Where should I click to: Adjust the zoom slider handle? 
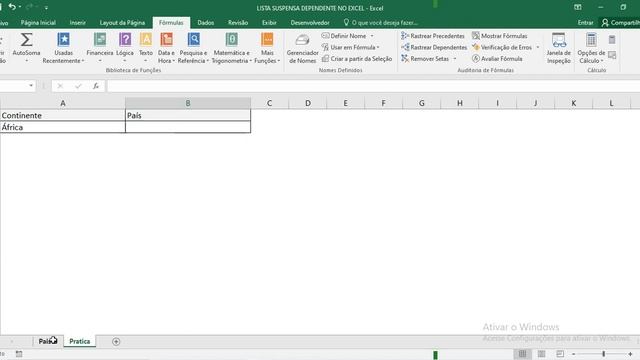603,354
